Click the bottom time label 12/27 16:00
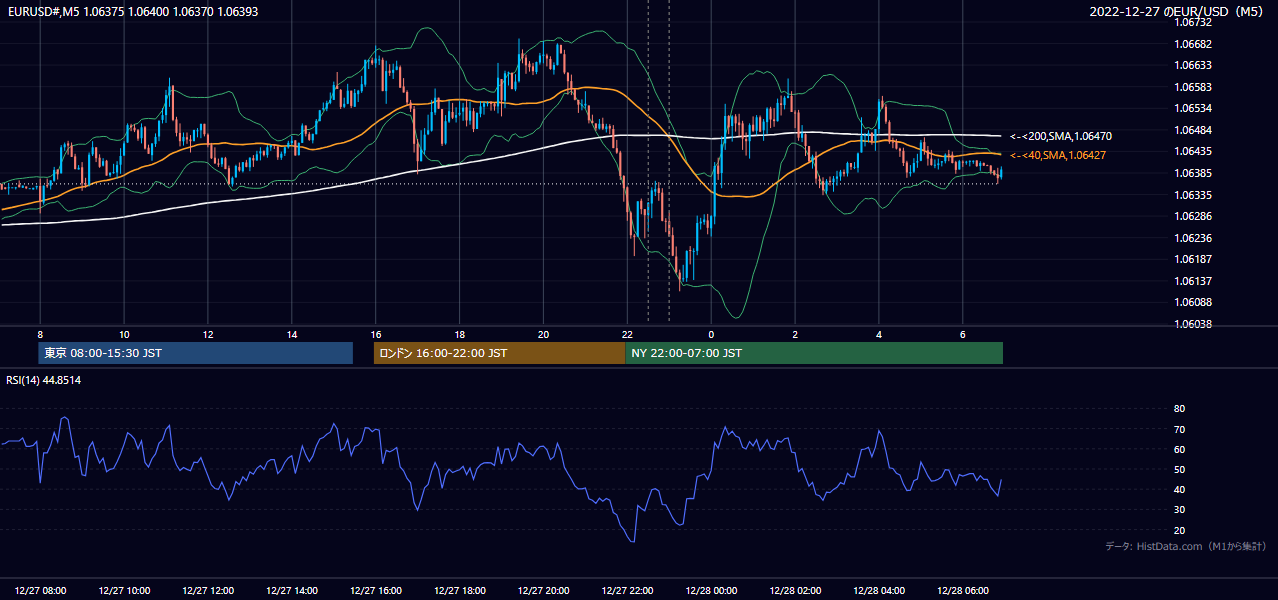Image resolution: width=1278 pixels, height=600 pixels. click(376, 591)
